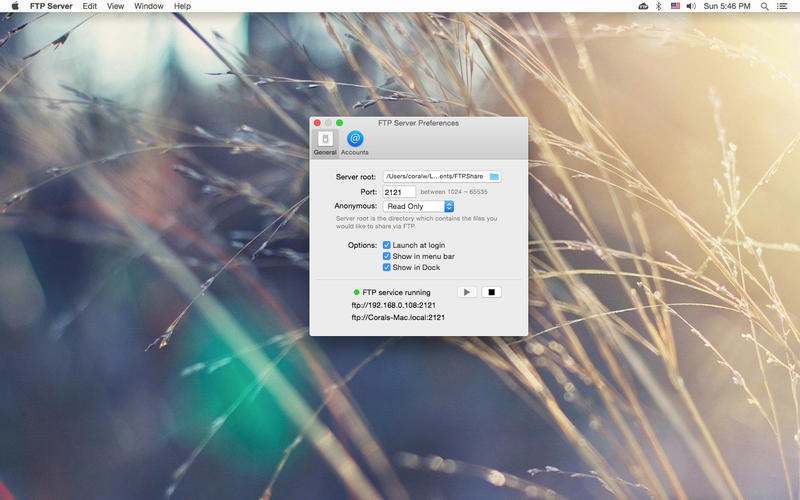Image resolution: width=800 pixels, height=500 pixels.
Task: Stop the FTP service
Action: pyautogui.click(x=491, y=292)
